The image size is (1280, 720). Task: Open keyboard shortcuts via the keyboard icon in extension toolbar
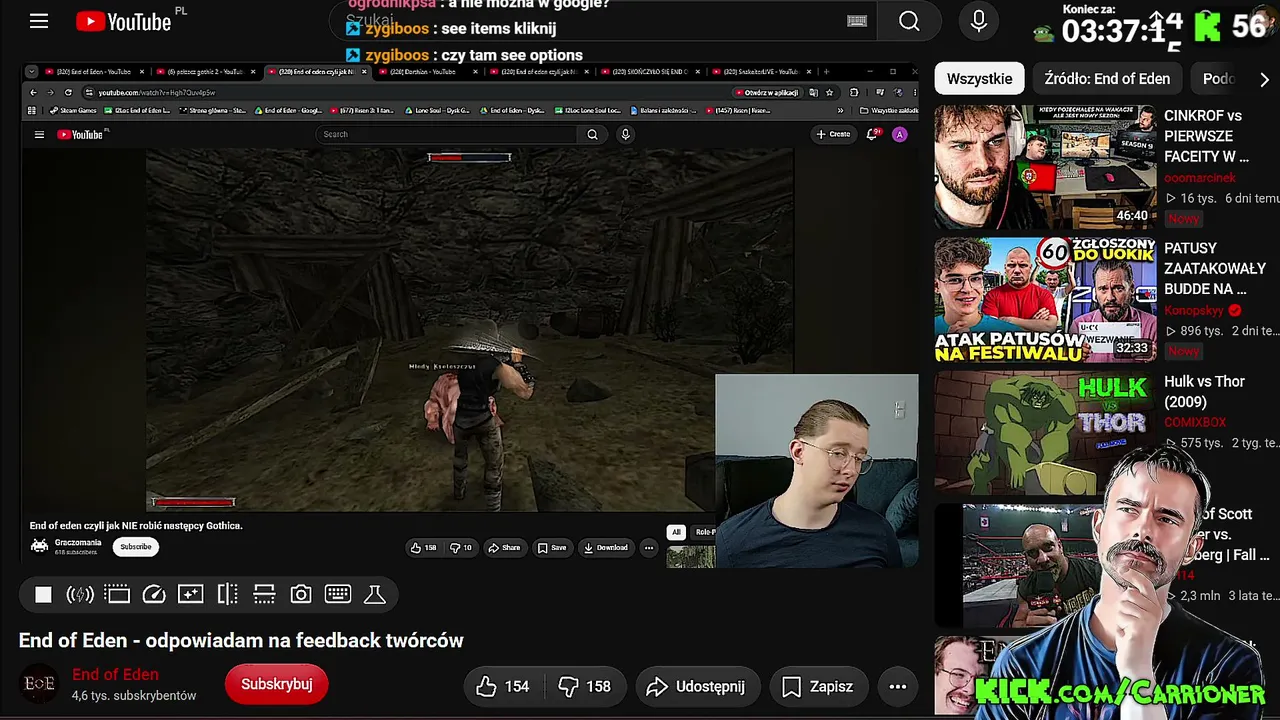[338, 594]
